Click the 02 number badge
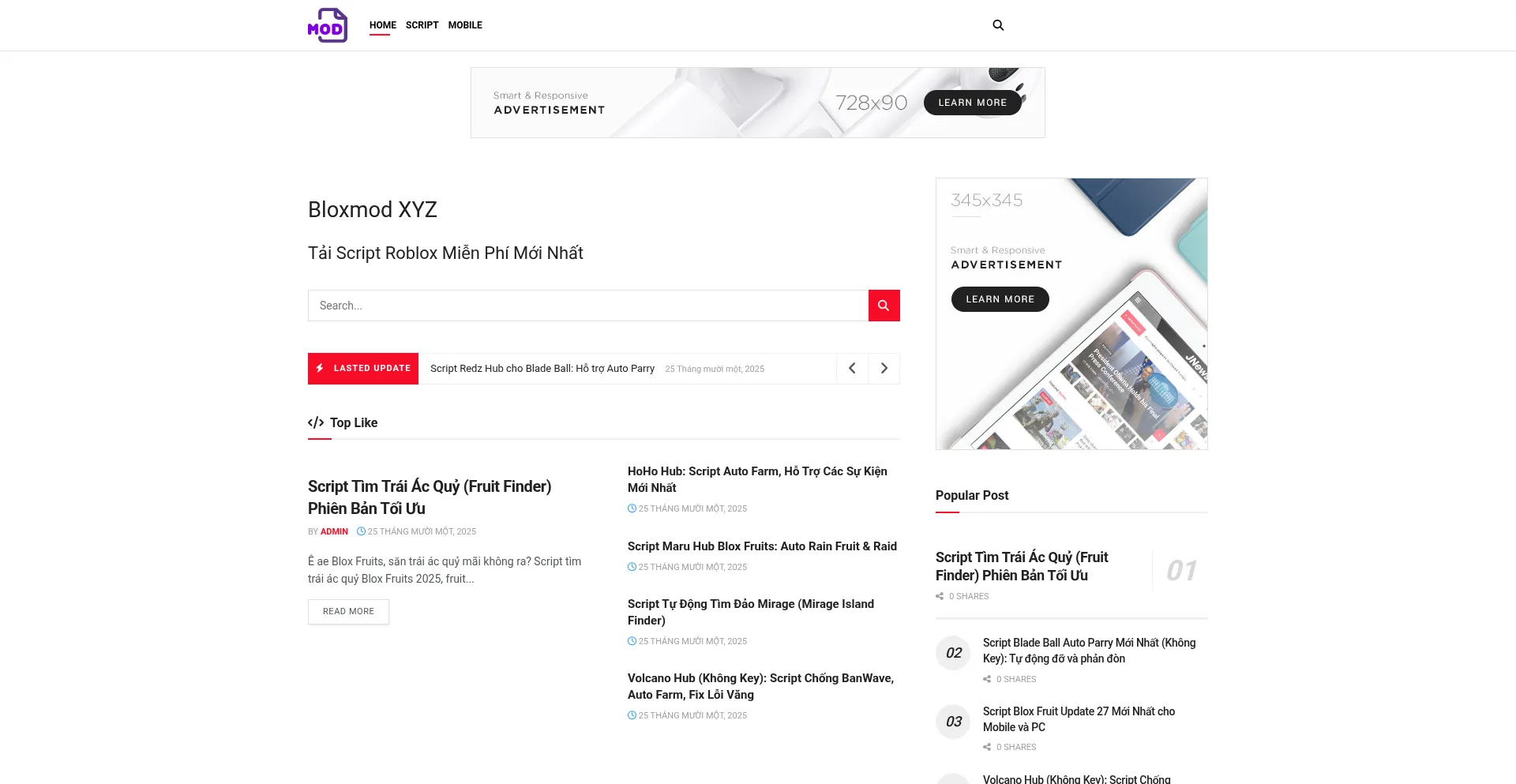1516x784 pixels. pos(953,653)
